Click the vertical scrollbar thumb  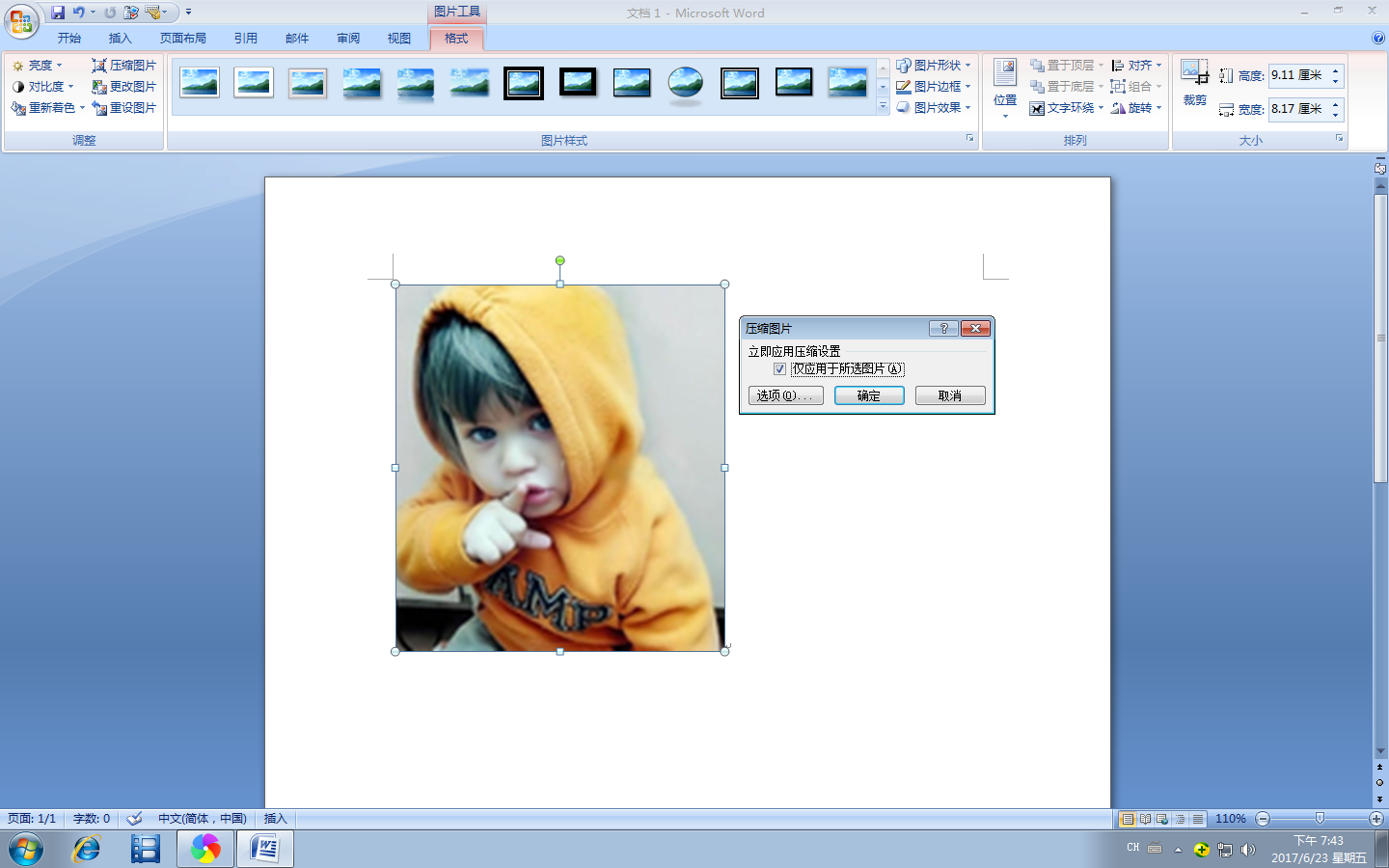pyautogui.click(x=1380, y=338)
